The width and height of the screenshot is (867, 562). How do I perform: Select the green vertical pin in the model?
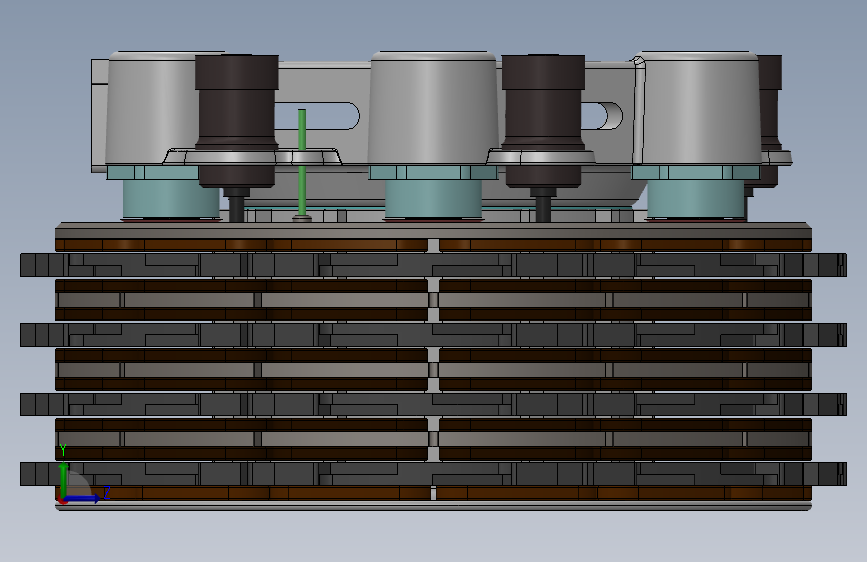[302, 164]
